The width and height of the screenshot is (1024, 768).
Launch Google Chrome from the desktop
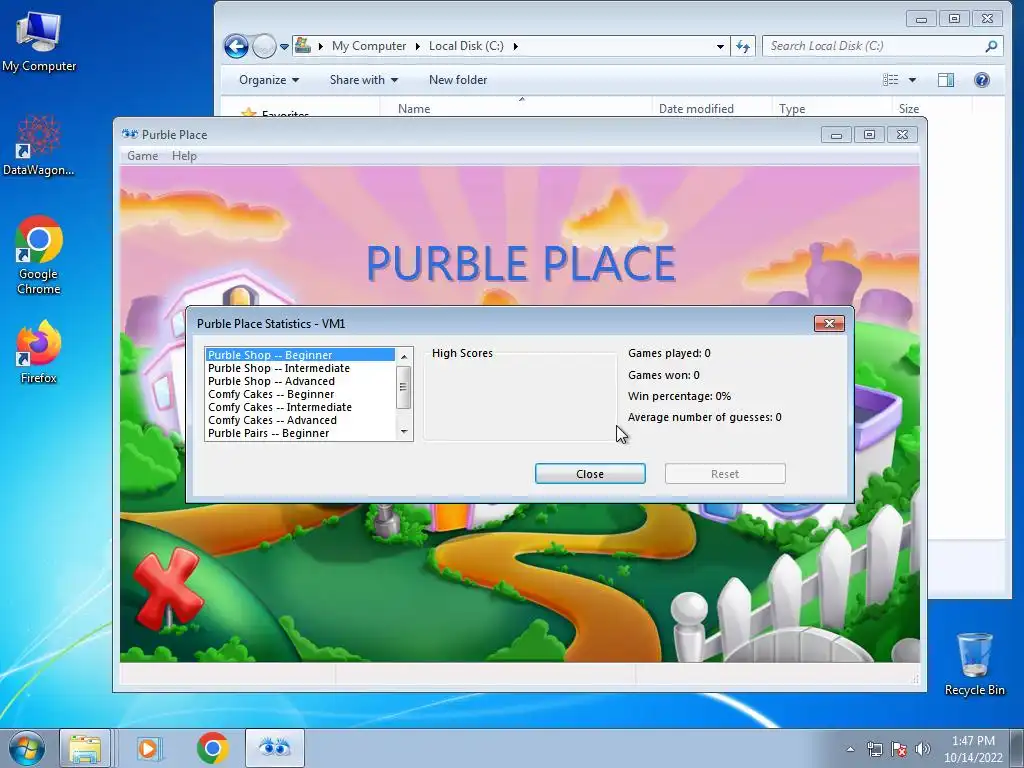pos(39,255)
